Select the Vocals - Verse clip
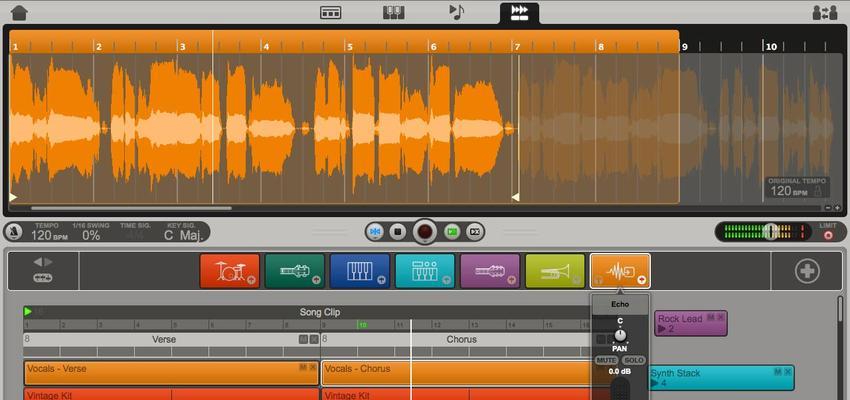The image size is (850, 400). pyautogui.click(x=171, y=373)
